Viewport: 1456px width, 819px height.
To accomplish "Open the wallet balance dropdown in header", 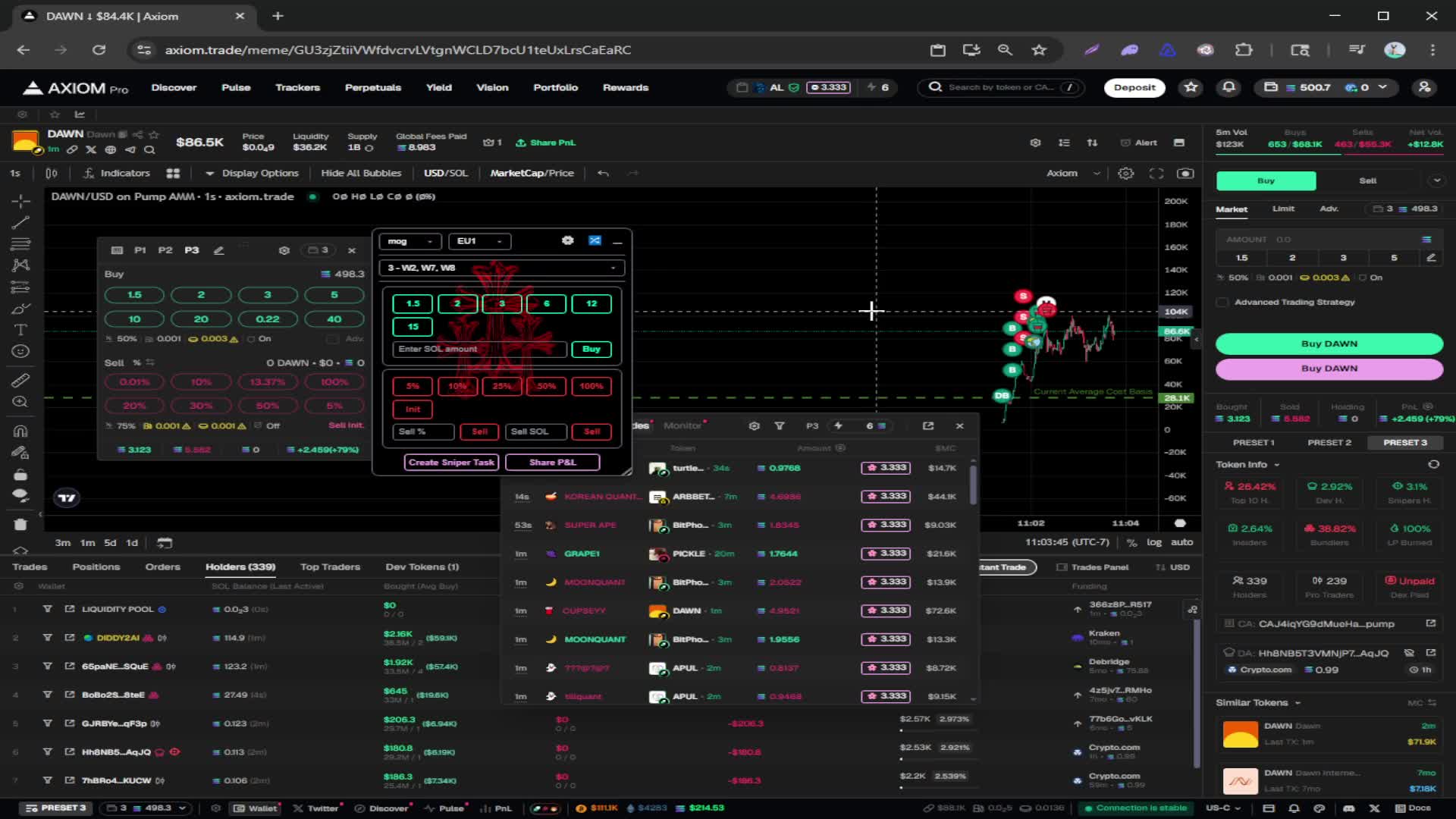I will (x=1325, y=87).
